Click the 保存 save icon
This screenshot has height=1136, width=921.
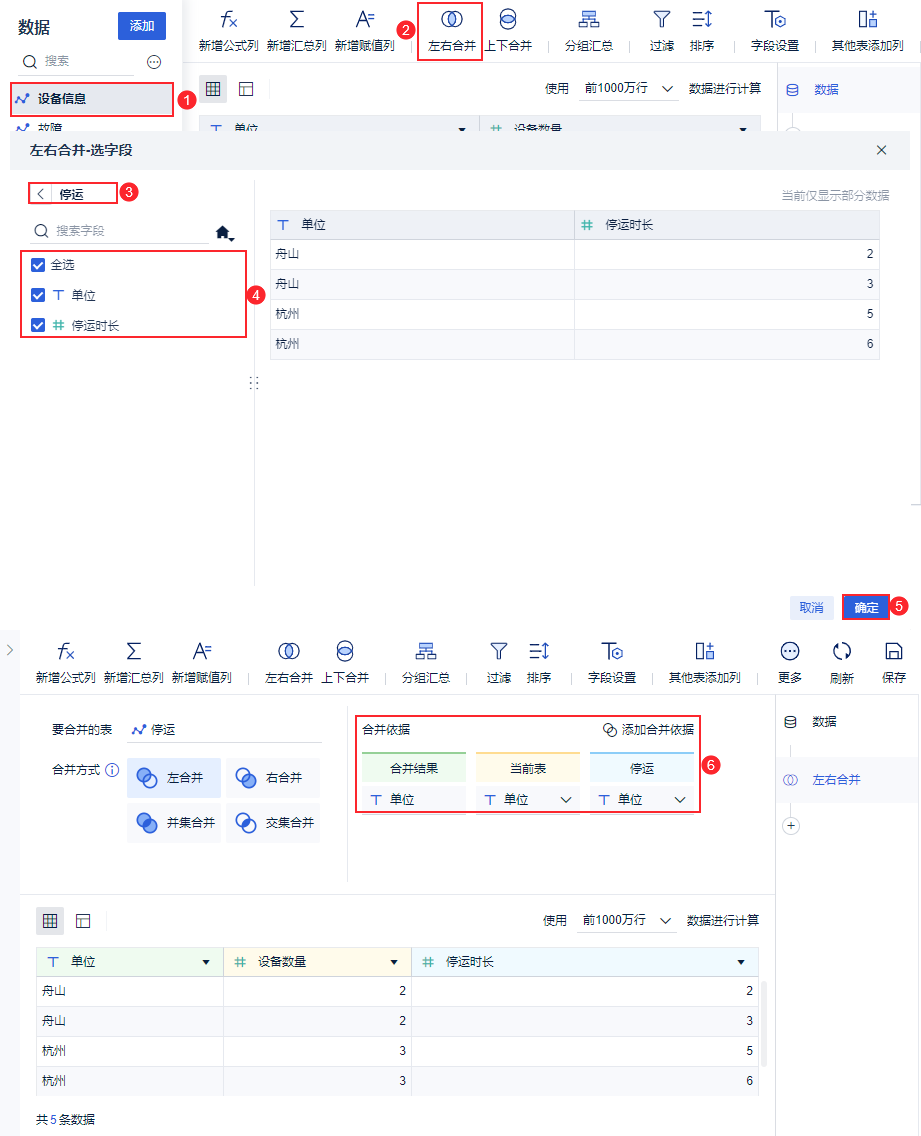[x=893, y=651]
